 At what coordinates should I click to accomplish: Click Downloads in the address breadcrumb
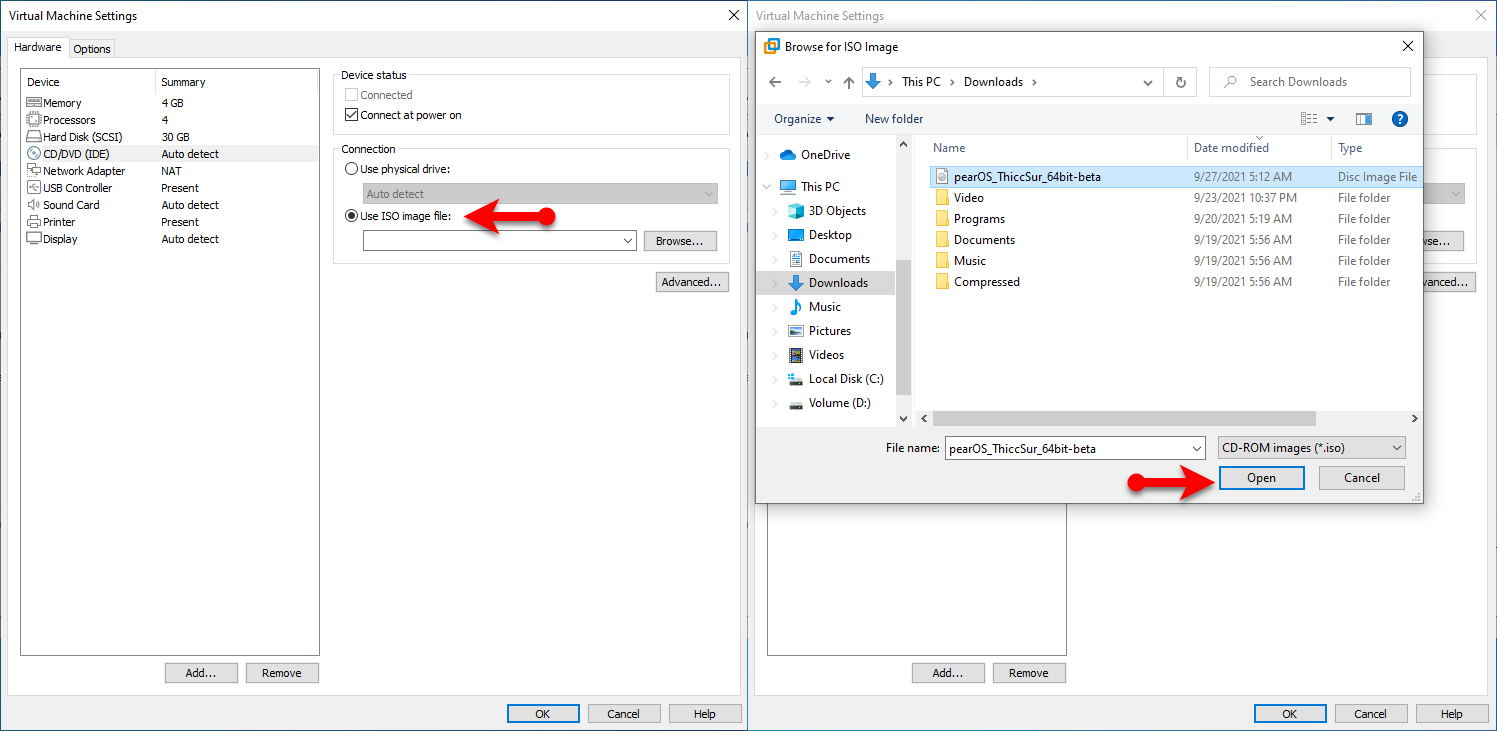click(x=993, y=82)
